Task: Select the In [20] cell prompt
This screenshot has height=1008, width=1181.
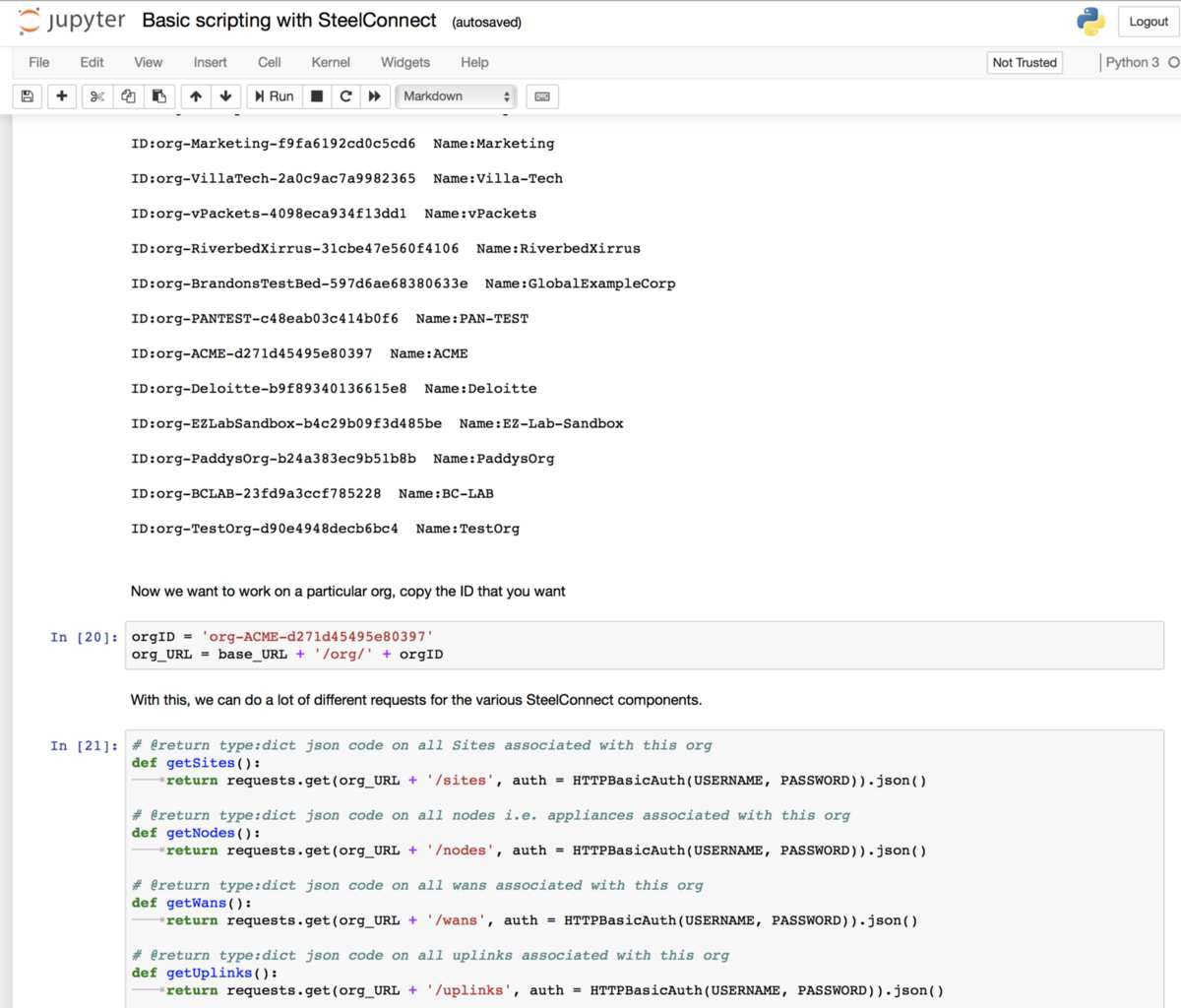Action: (x=84, y=637)
